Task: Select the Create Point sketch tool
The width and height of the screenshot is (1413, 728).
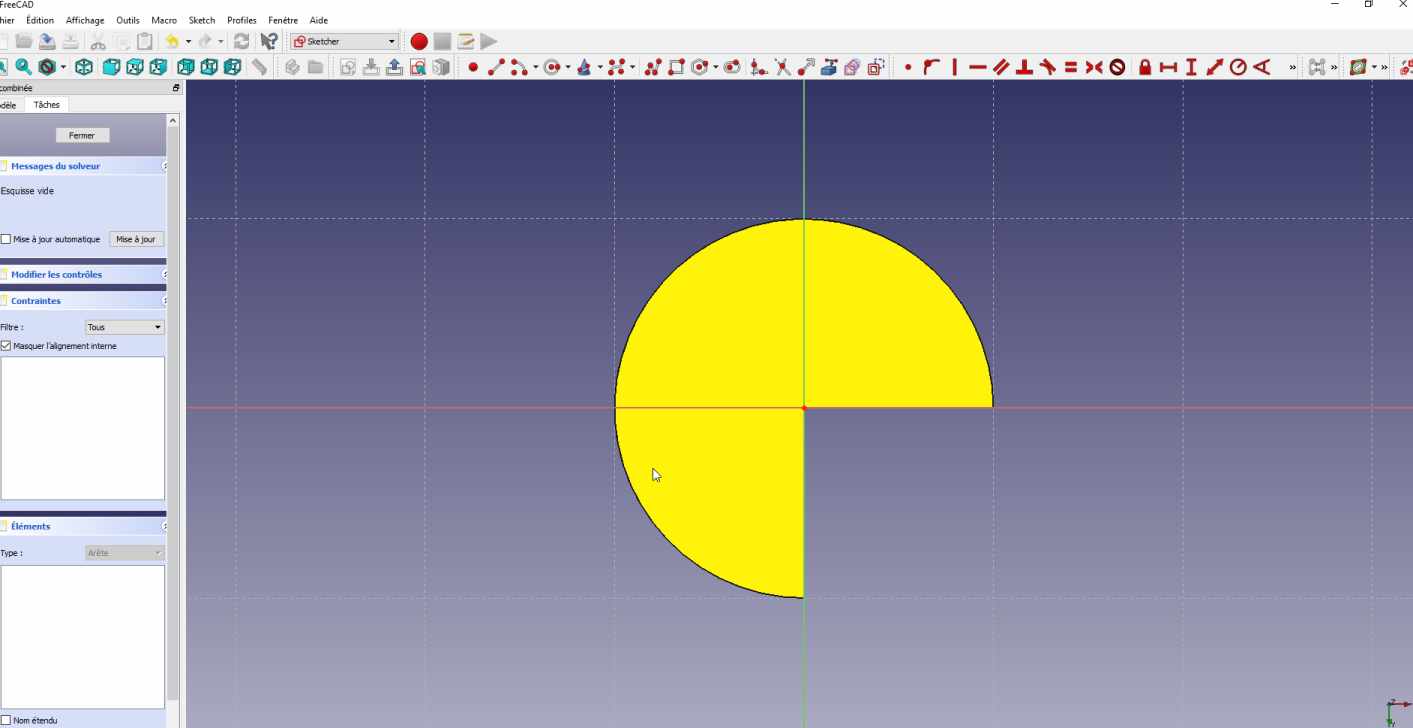Action: tap(473, 67)
